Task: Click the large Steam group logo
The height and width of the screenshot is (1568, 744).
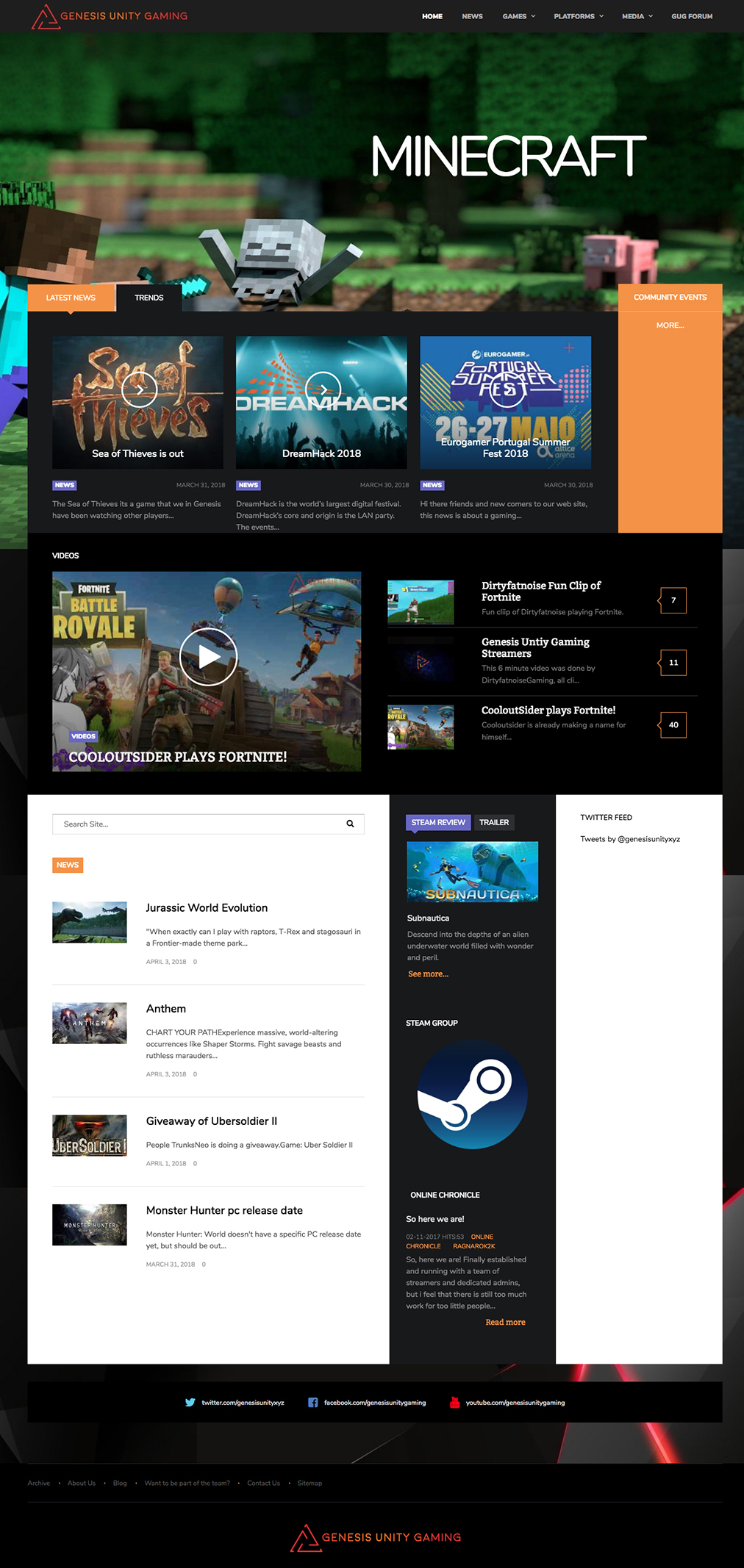Action: [x=472, y=1093]
